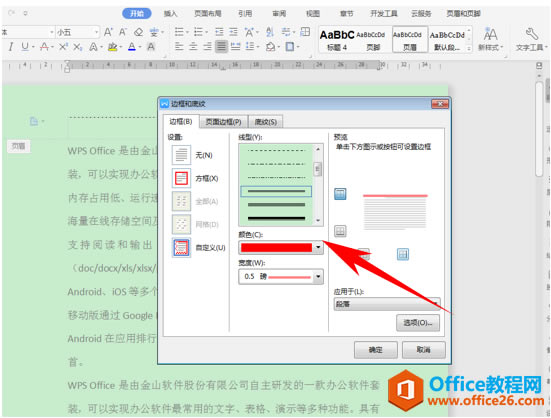Click the 确定 button

click(376, 350)
